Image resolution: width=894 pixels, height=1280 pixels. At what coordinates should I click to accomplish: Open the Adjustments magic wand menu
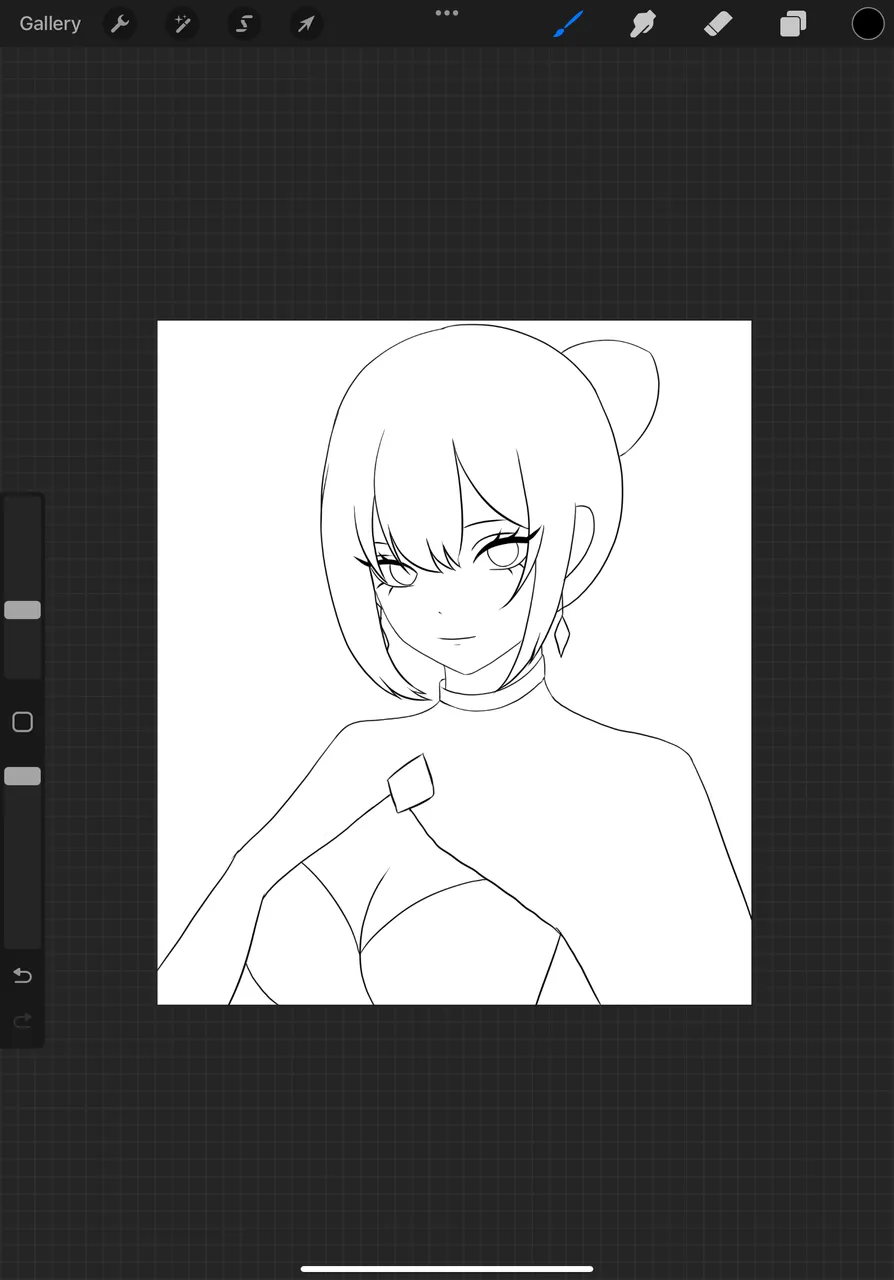[x=182, y=23]
